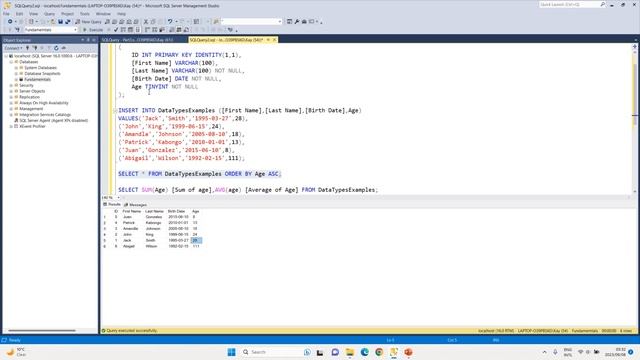Viewport: 640px width, 360px height.
Task: Click the Undo toolbar icon
Action: click(x=170, y=22)
